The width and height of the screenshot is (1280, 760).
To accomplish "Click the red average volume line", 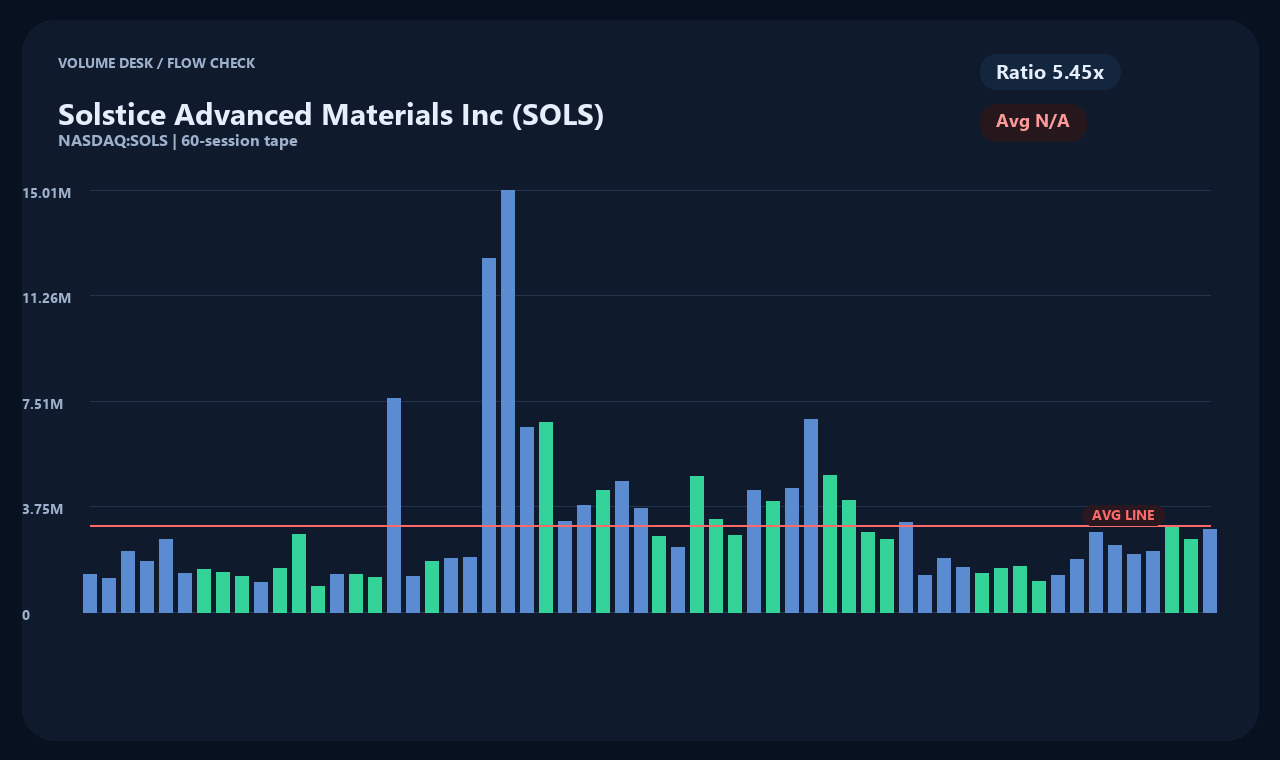I will pos(650,526).
